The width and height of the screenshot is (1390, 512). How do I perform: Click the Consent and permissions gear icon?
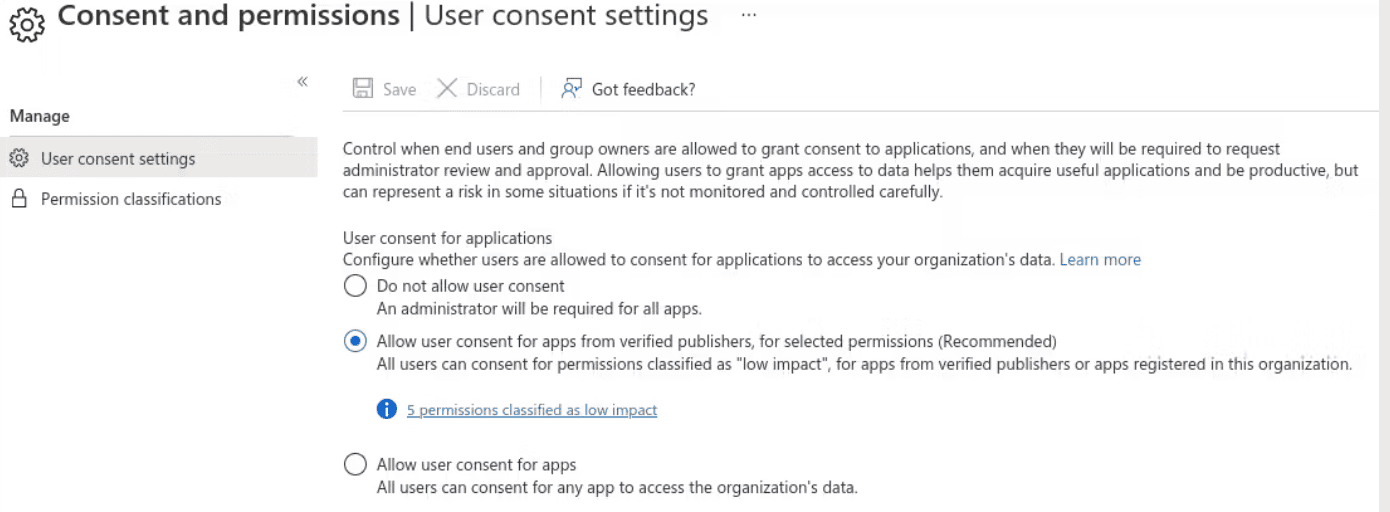point(27,23)
